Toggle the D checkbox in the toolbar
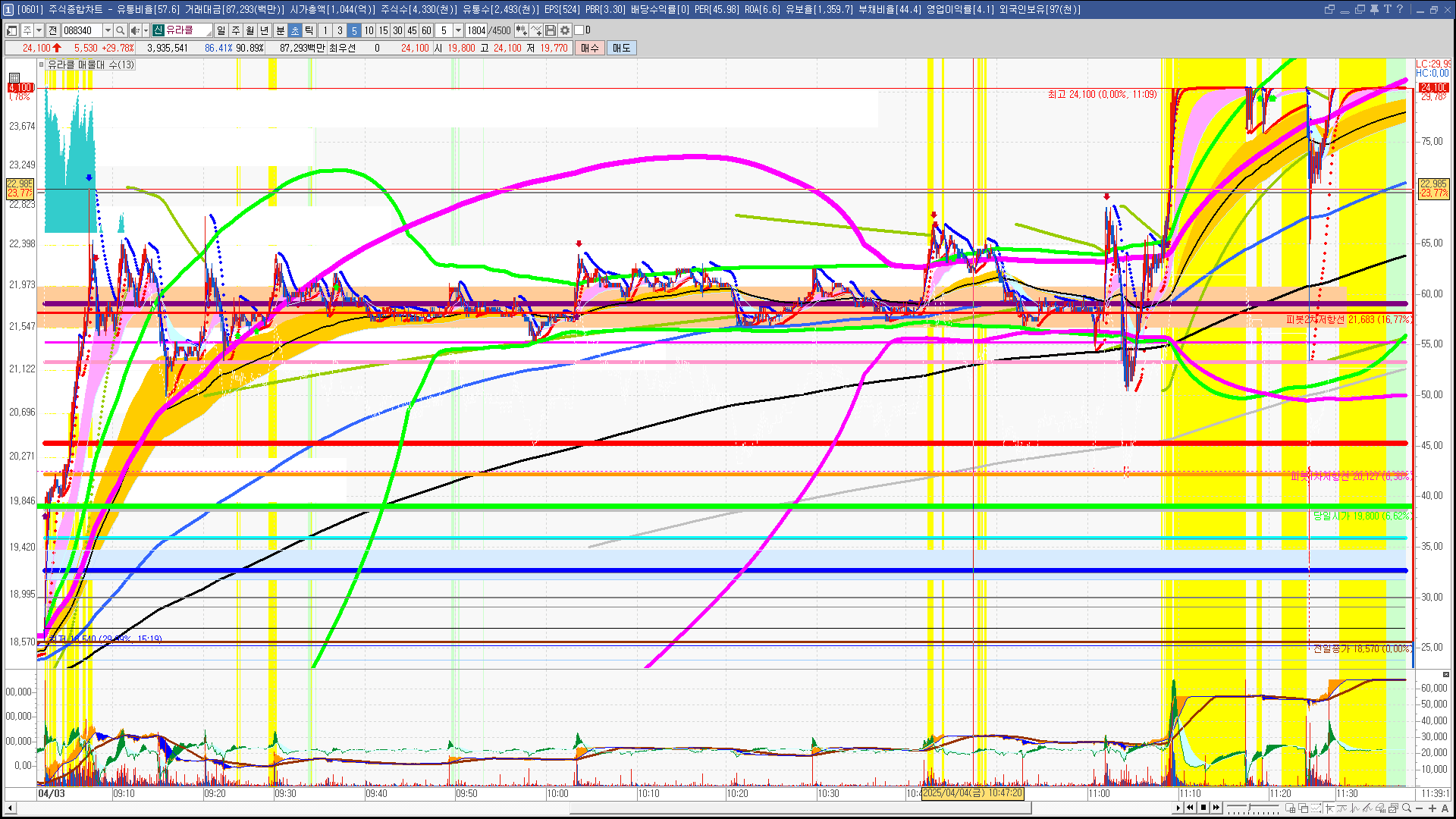Screen dimensions: 1456x819 (x=579, y=30)
